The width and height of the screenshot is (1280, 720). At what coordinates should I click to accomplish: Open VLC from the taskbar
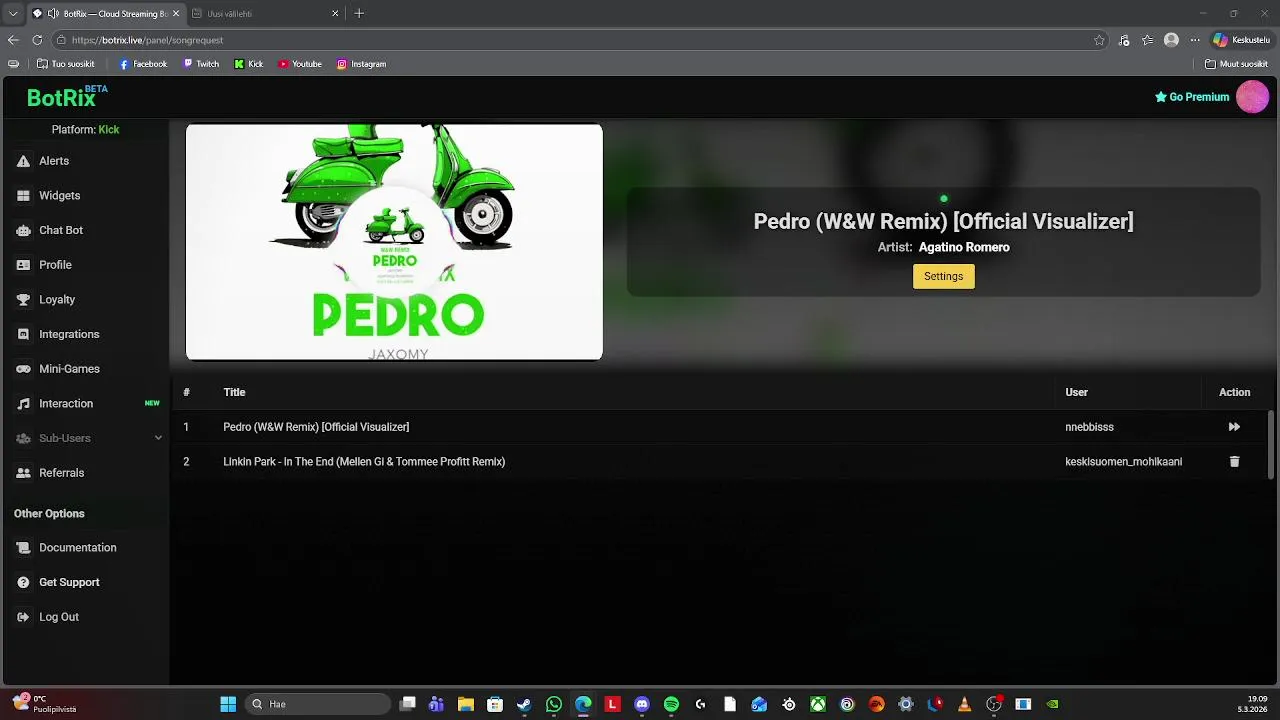pyautogui.click(x=964, y=705)
